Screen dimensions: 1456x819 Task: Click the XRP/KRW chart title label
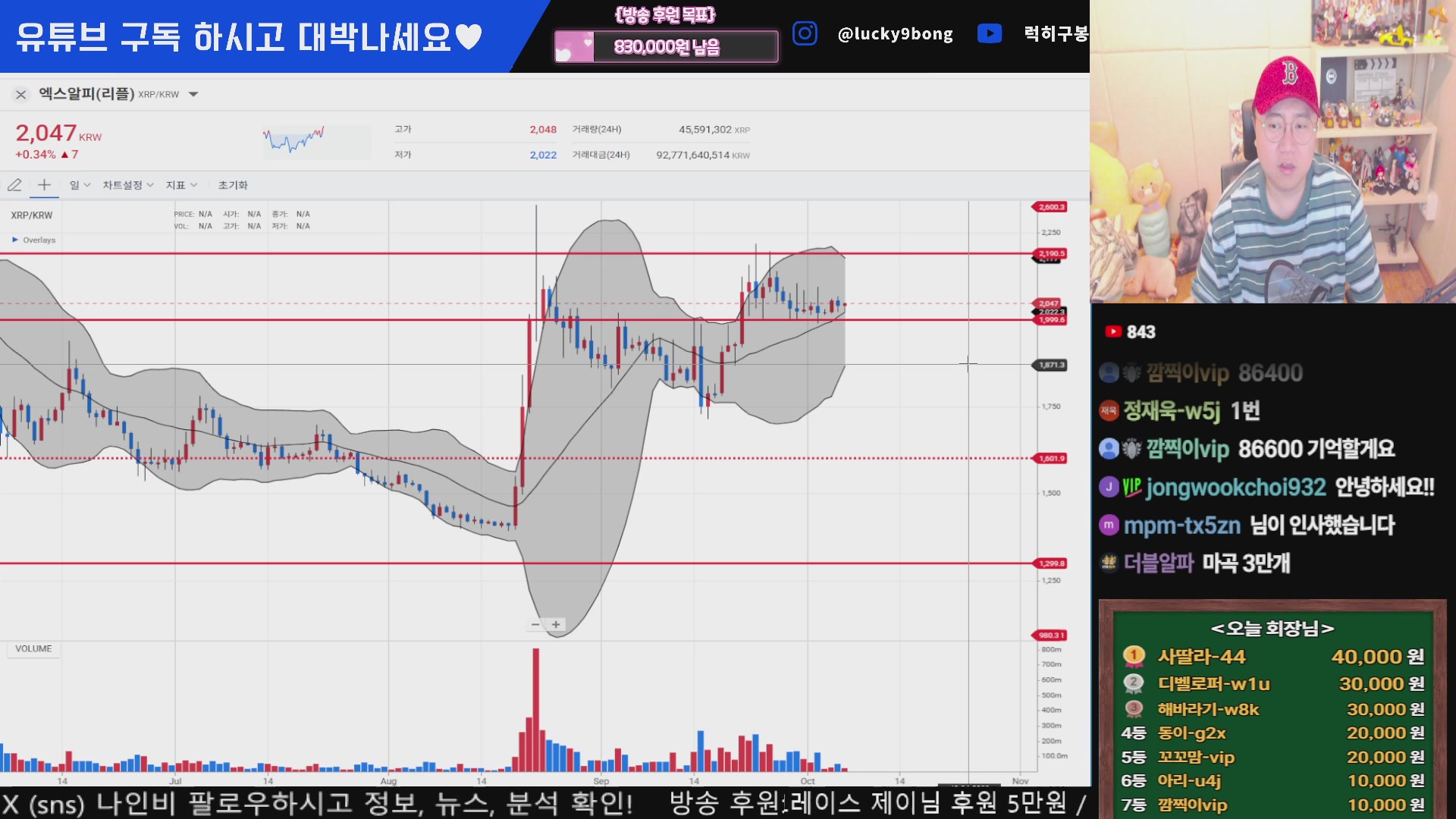[x=32, y=215]
